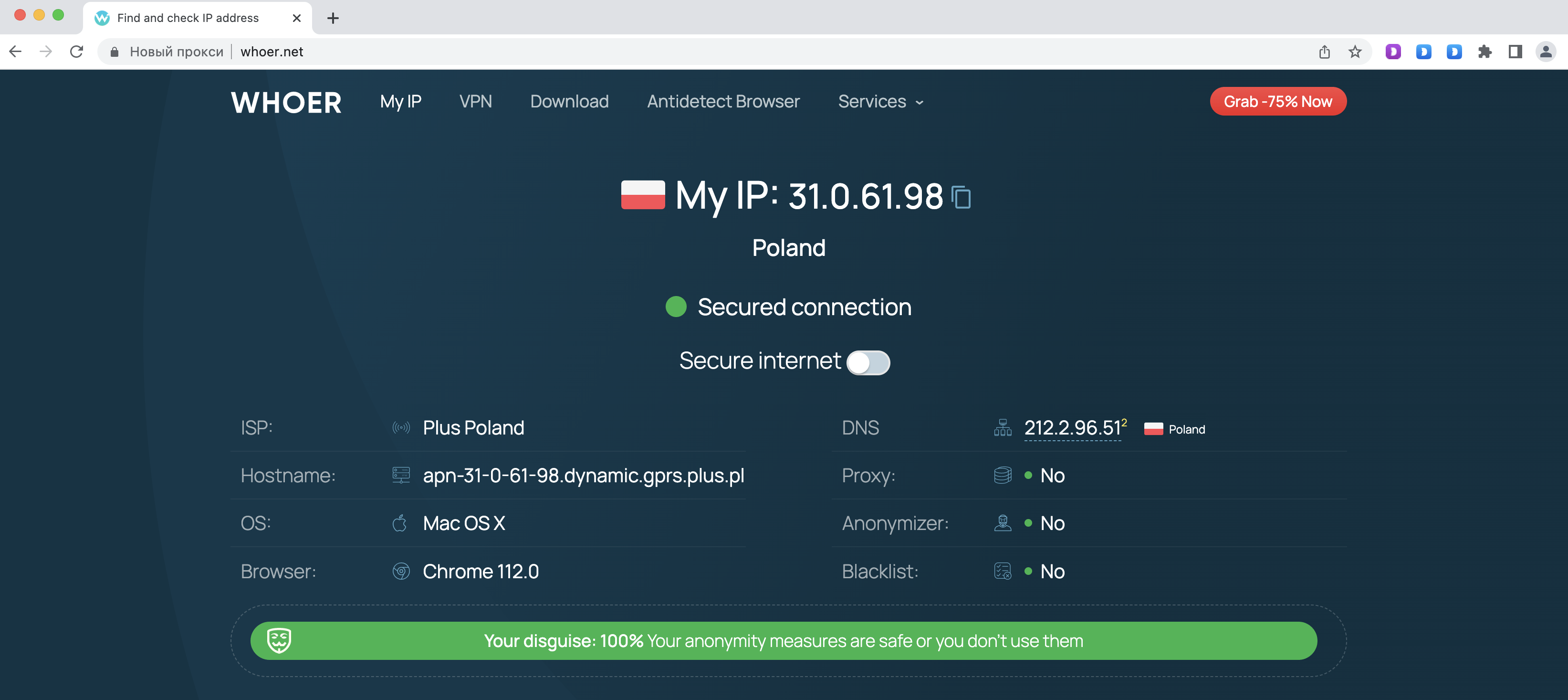The height and width of the screenshot is (700, 1568).
Task: Open Antidetect Browser page
Action: [723, 101]
